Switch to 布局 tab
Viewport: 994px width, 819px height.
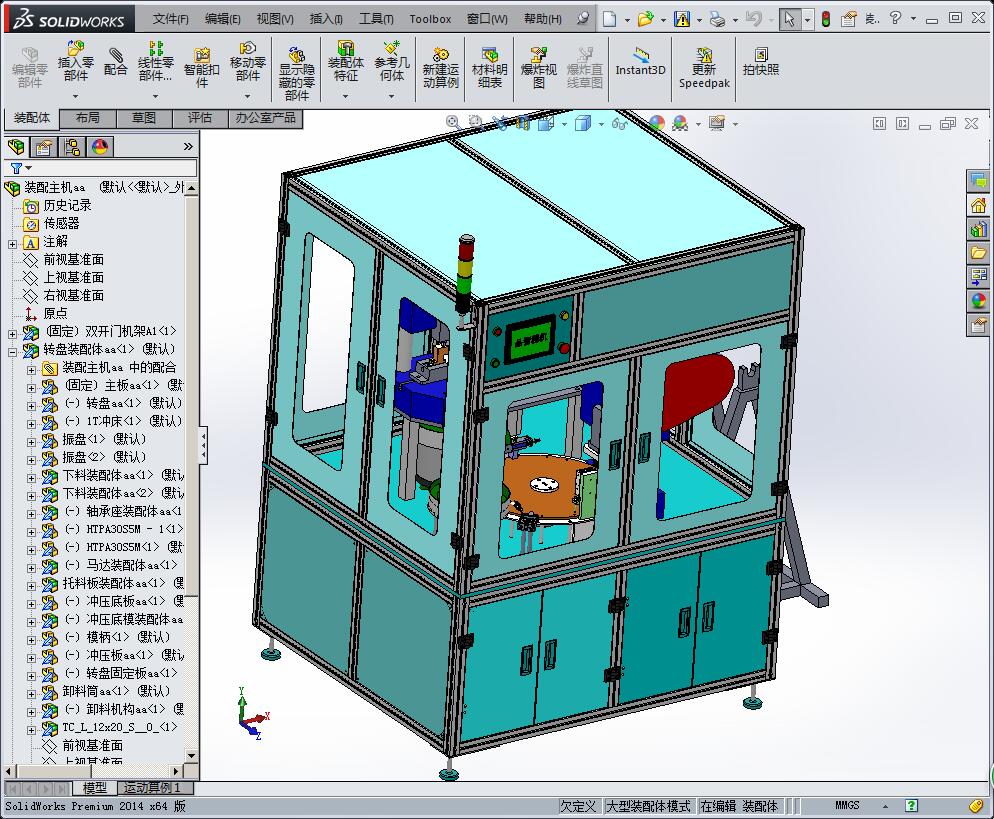click(87, 118)
